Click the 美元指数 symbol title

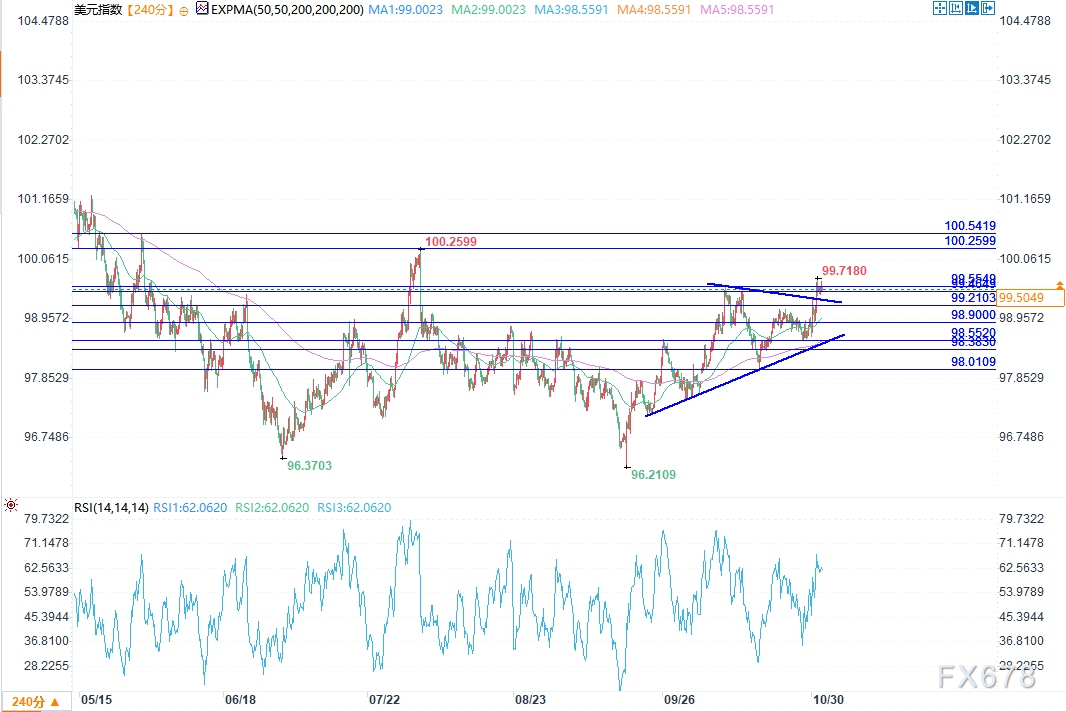tap(97, 9)
